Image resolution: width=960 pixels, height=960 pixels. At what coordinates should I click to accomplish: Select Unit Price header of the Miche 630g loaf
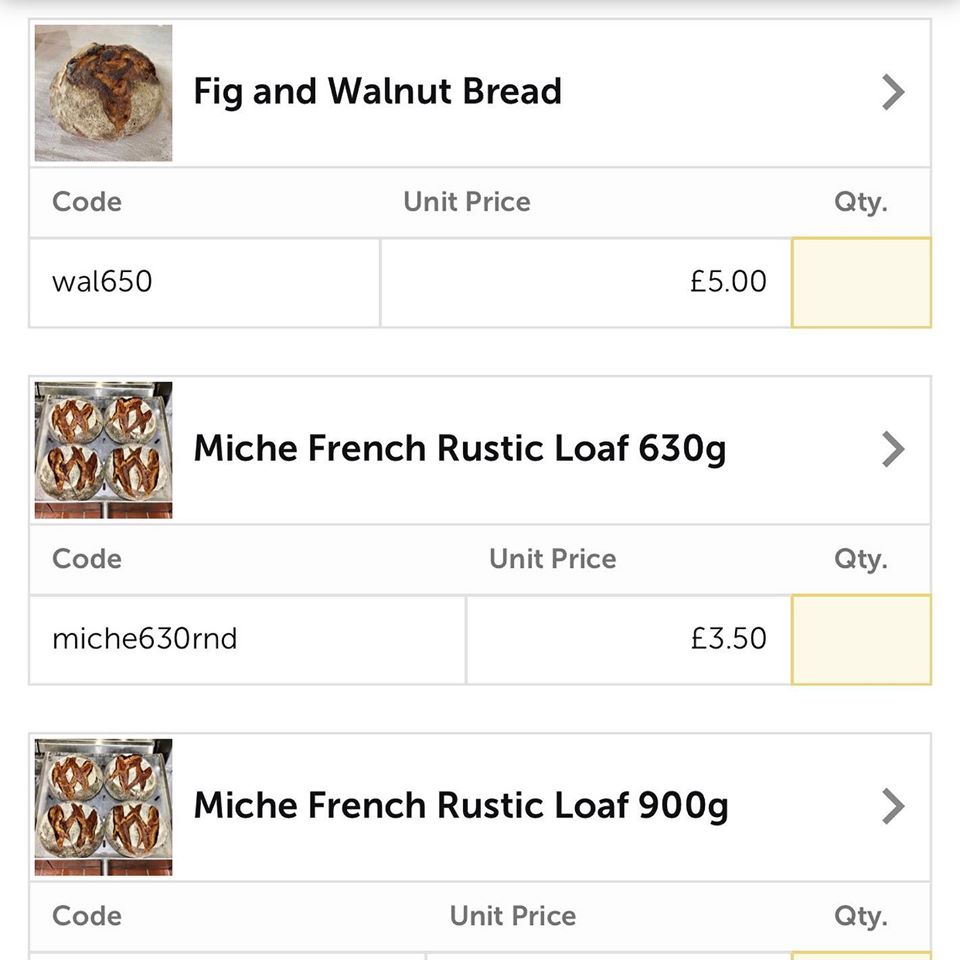[552, 559]
